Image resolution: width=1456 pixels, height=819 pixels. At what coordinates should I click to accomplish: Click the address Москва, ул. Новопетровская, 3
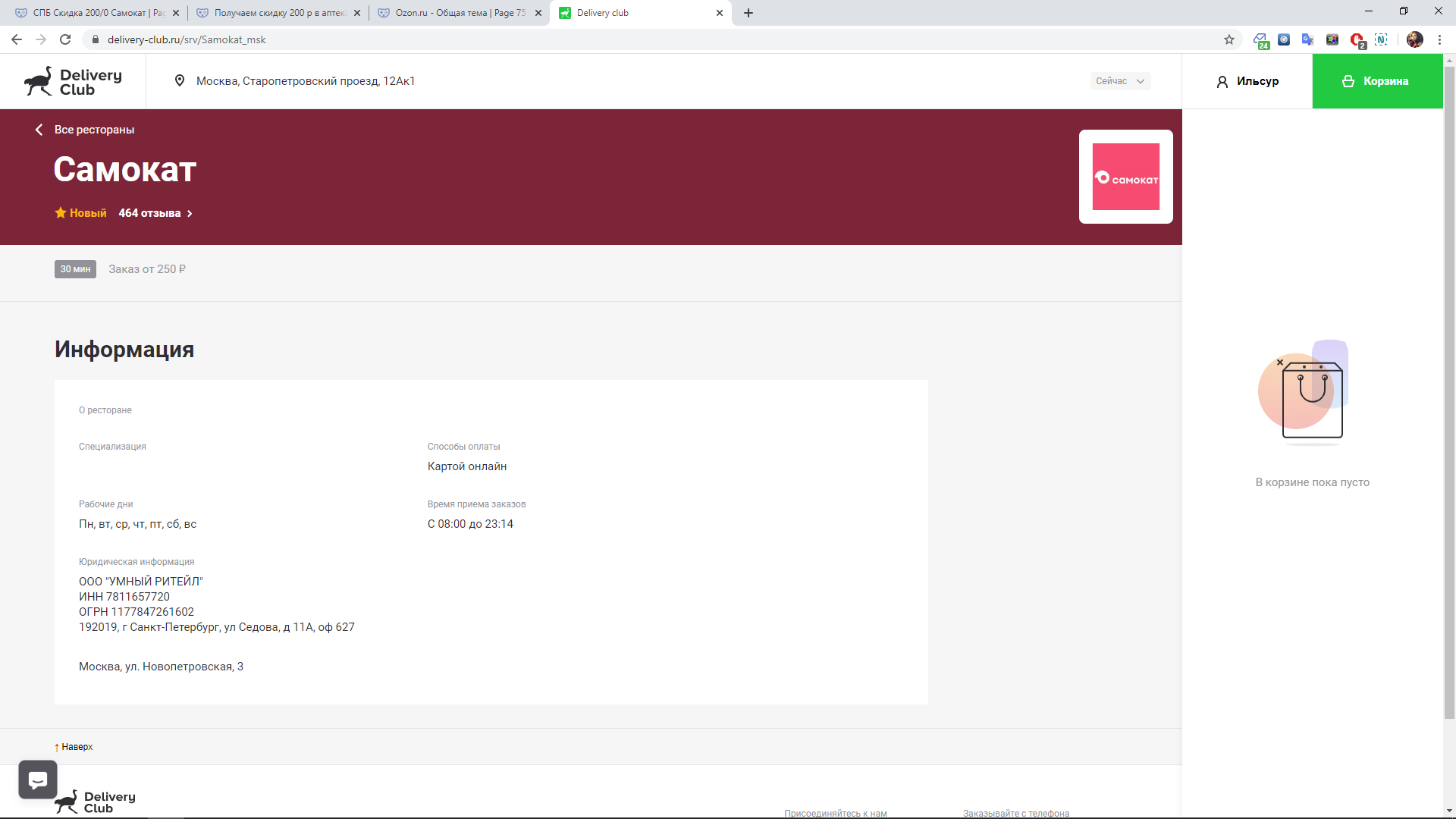(161, 667)
